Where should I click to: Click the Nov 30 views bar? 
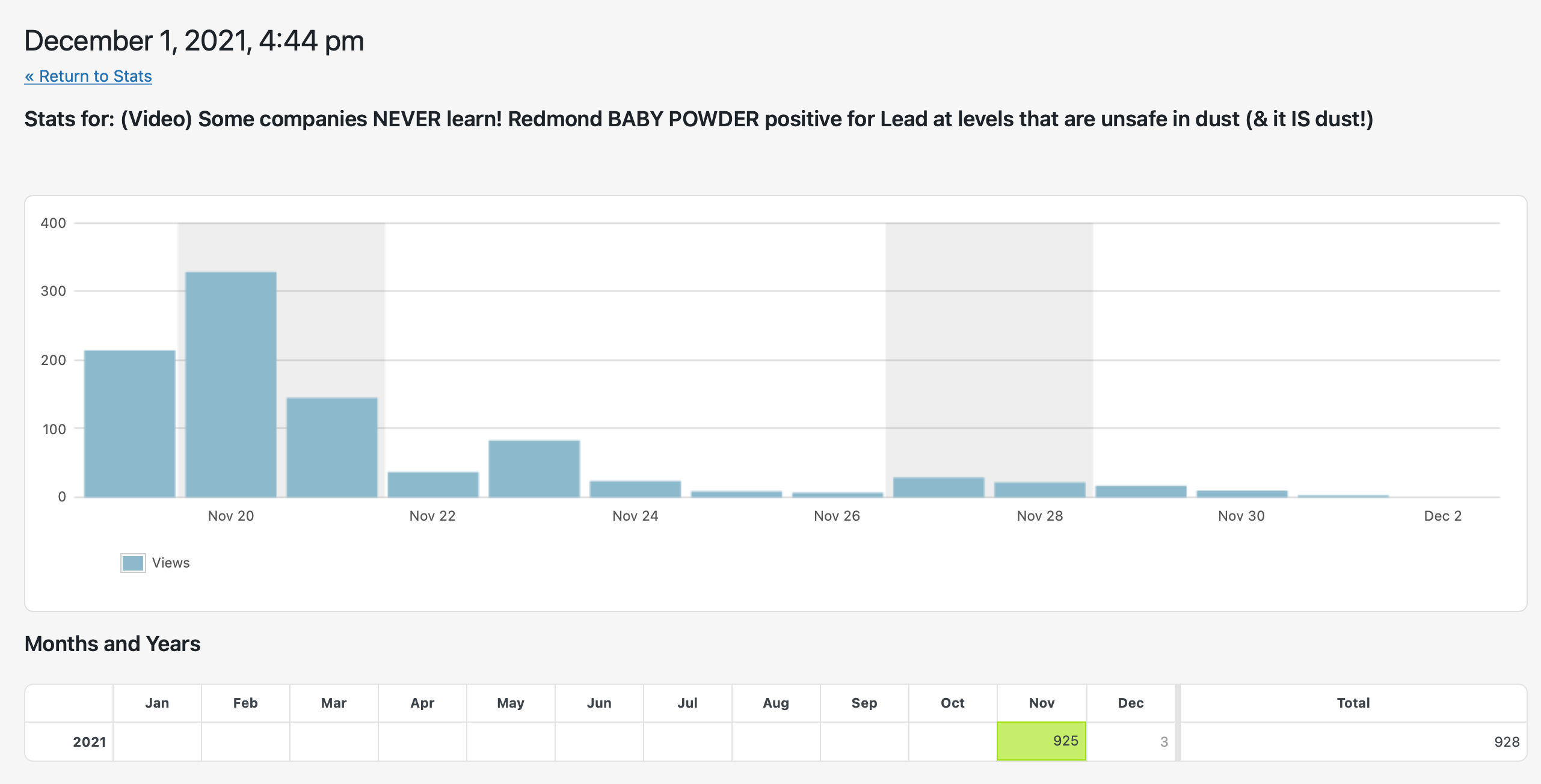click(x=1241, y=494)
